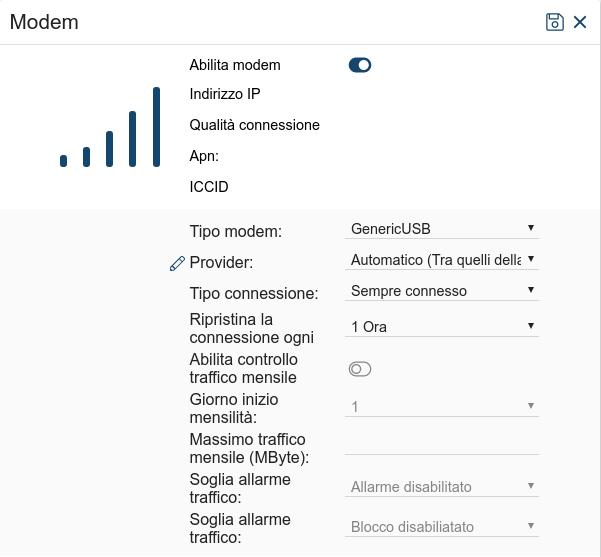Open the Ripristina la connessione ogni 1 Ora dropdown
The height and width of the screenshot is (557, 601).
tap(442, 327)
